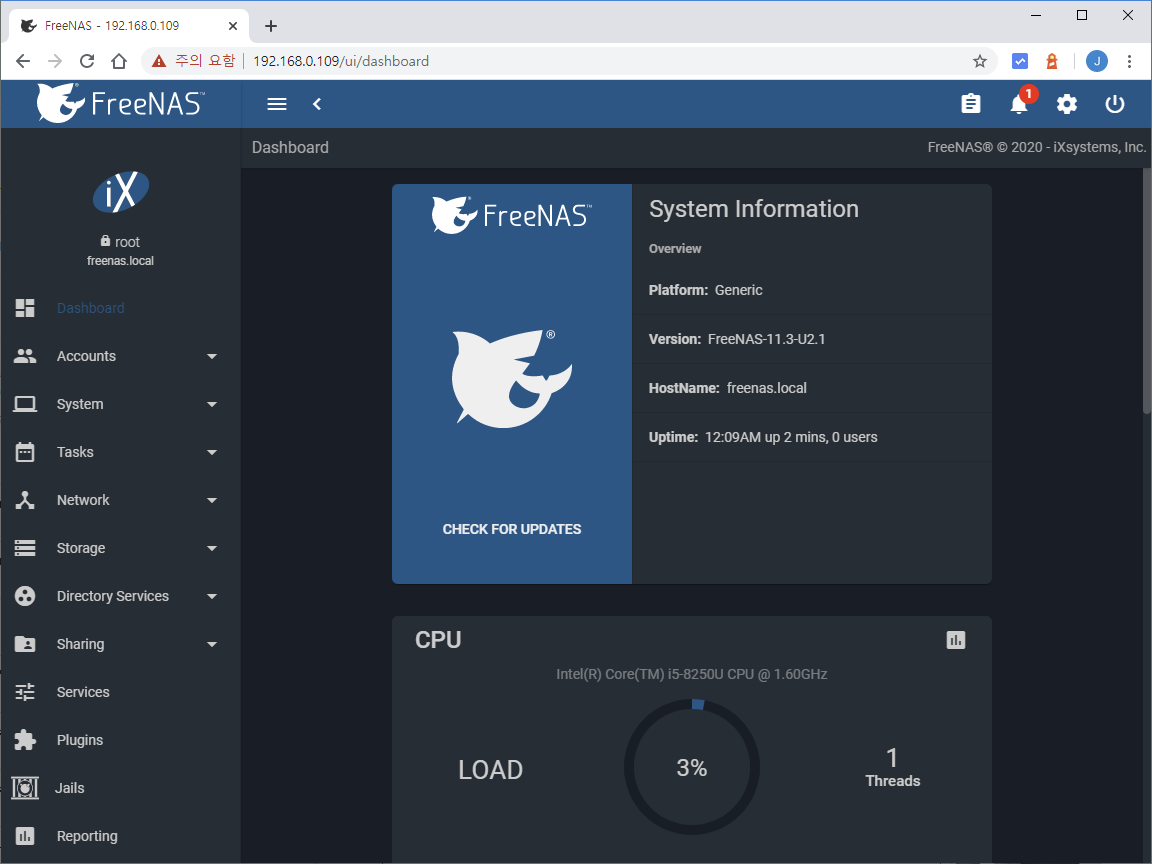
Task: Expand the Network dropdown arrow
Action: [x=212, y=500]
